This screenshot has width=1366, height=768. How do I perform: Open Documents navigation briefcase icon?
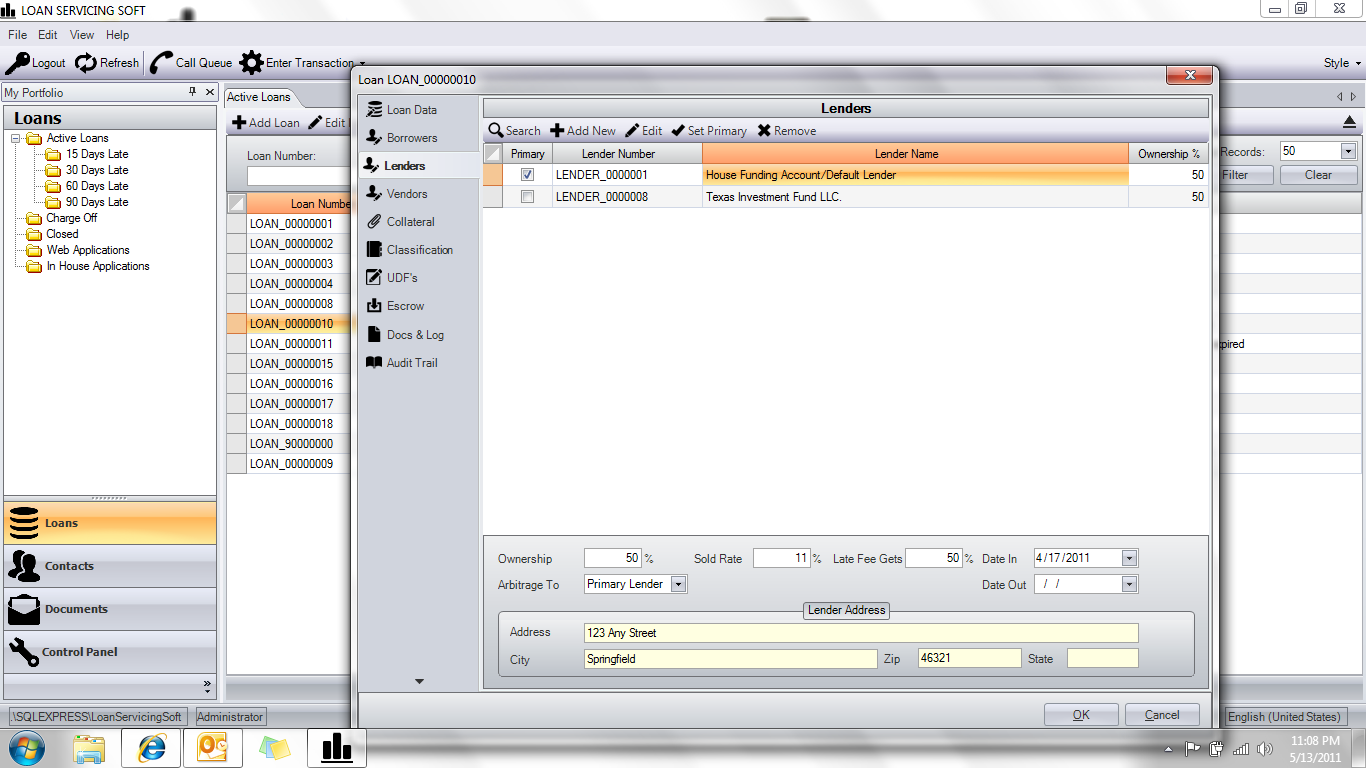(23, 609)
